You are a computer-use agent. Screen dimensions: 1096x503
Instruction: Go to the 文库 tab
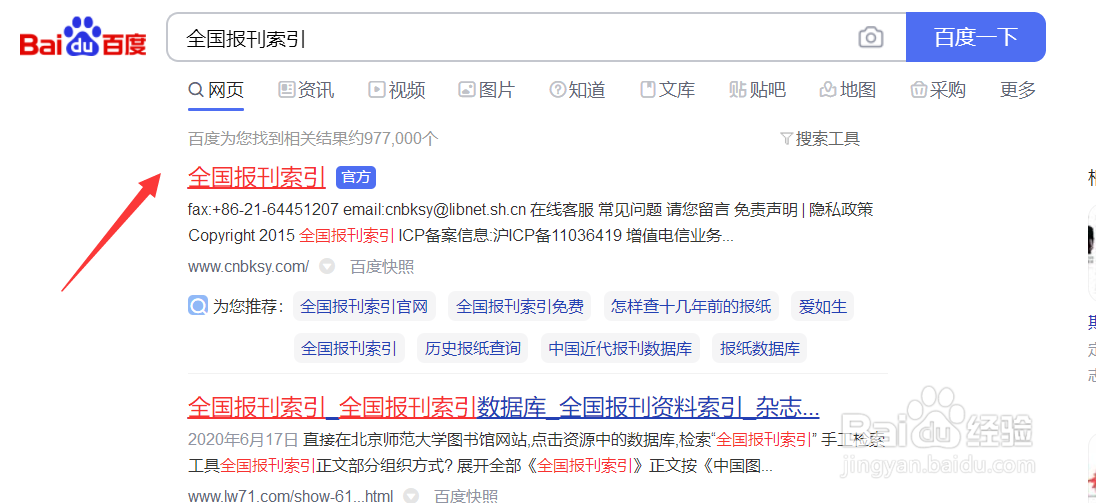tap(668, 89)
